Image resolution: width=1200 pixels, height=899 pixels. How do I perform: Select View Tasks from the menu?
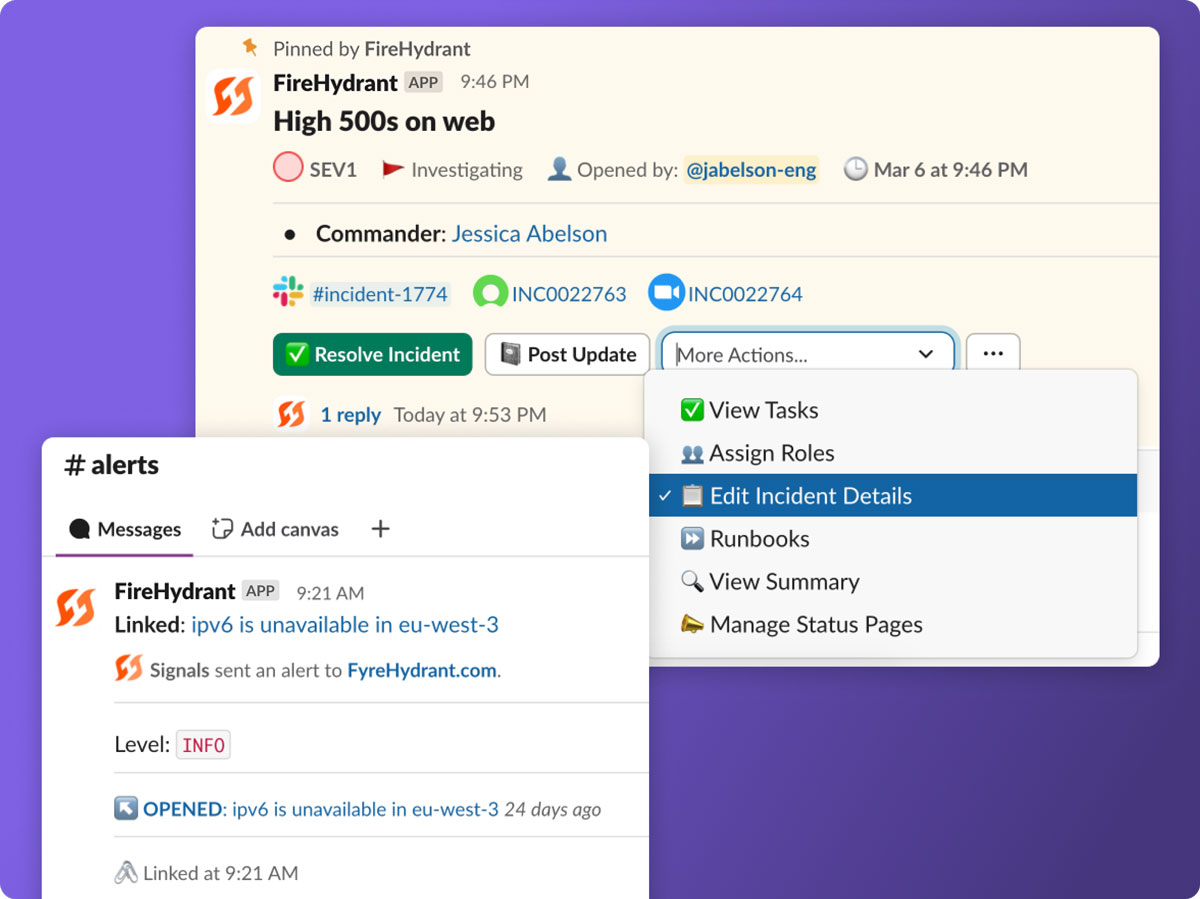[893, 410]
